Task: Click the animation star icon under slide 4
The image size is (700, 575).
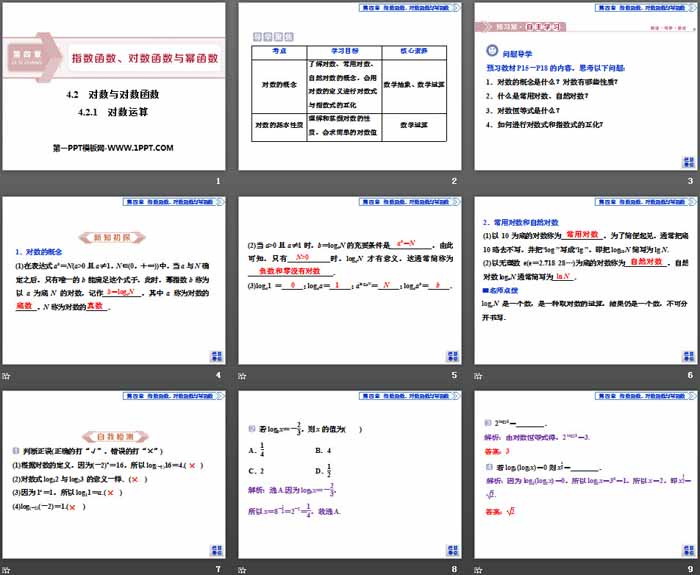Action: point(6,375)
